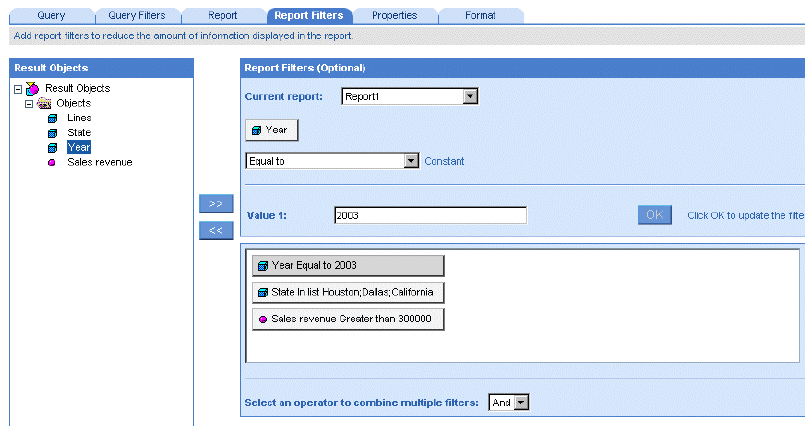The height and width of the screenshot is (426, 811).
Task: Select the Year tree item
Action: pos(78,147)
